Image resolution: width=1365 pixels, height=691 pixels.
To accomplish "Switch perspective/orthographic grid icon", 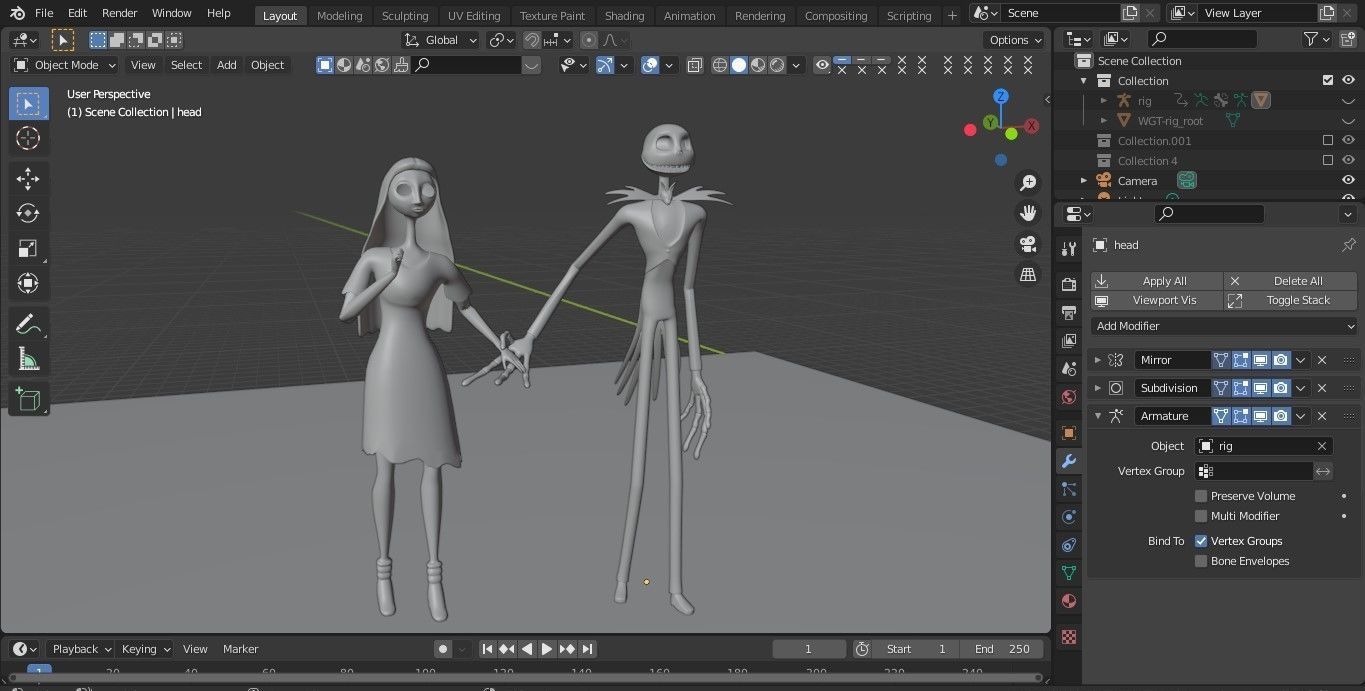I will pos(1027,274).
